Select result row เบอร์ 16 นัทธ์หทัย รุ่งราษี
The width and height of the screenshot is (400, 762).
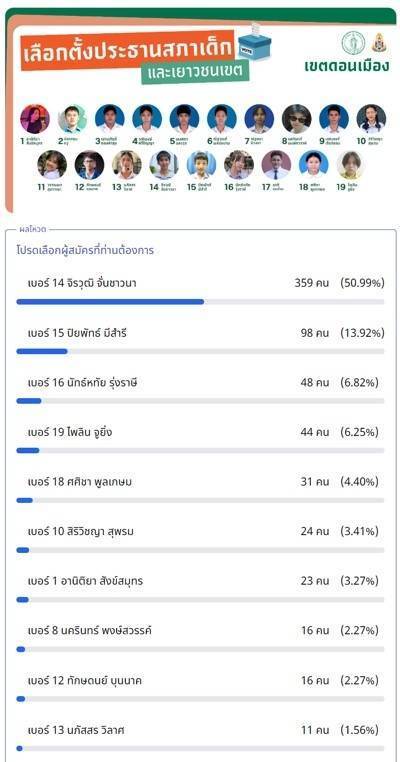pyautogui.click(x=200, y=390)
